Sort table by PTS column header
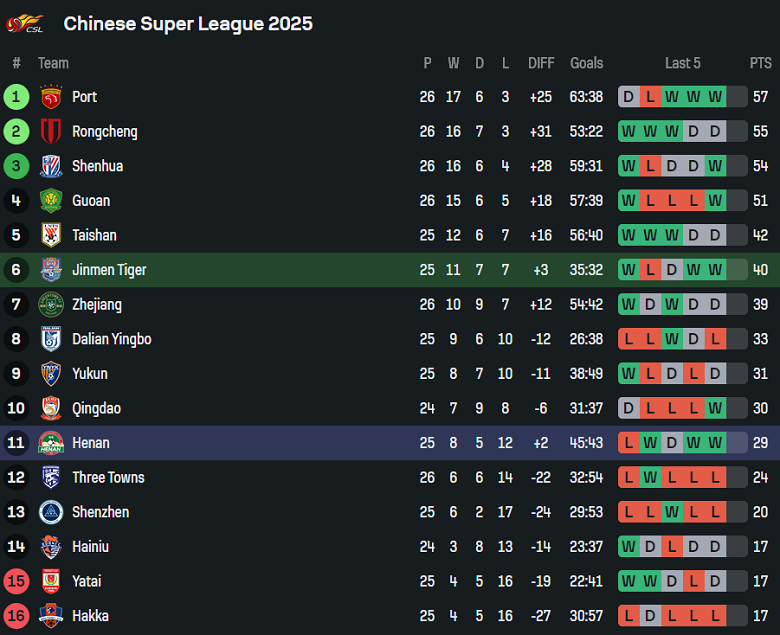The width and height of the screenshot is (780, 635). pos(760,63)
